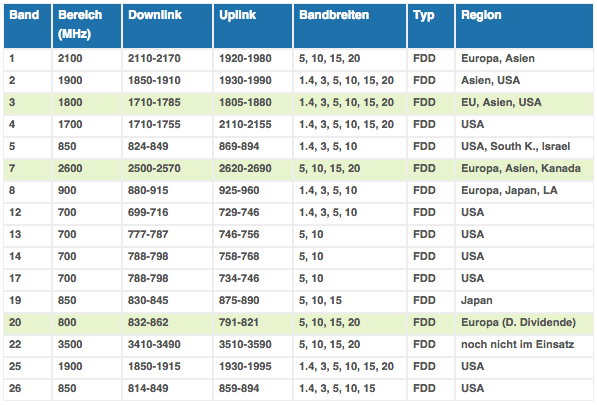The height and width of the screenshot is (405, 597).
Task: Select Band 26 row number cell
Action: (15, 388)
